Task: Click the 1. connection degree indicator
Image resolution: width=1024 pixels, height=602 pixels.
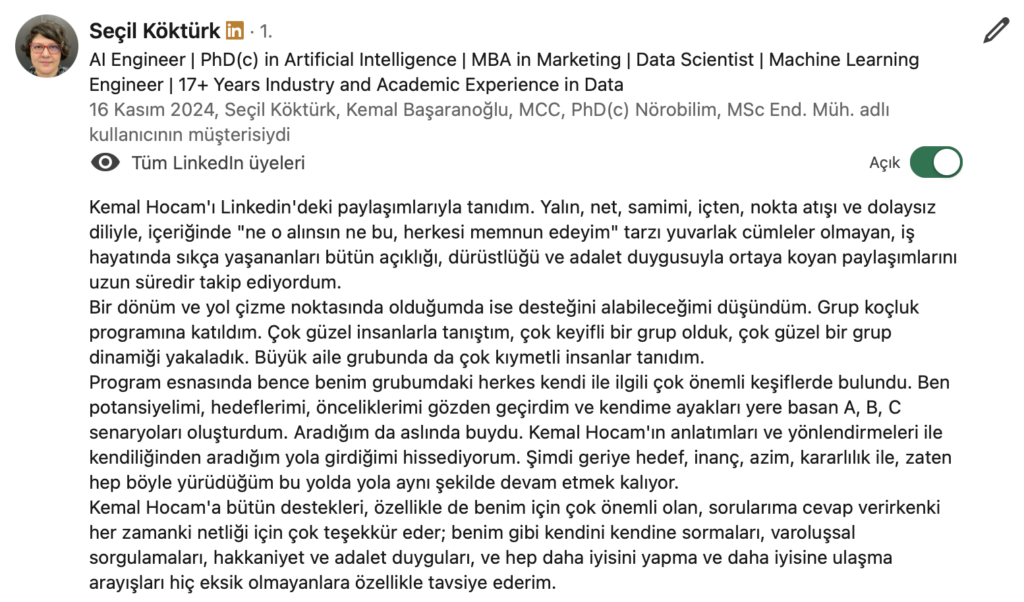Action: (266, 32)
